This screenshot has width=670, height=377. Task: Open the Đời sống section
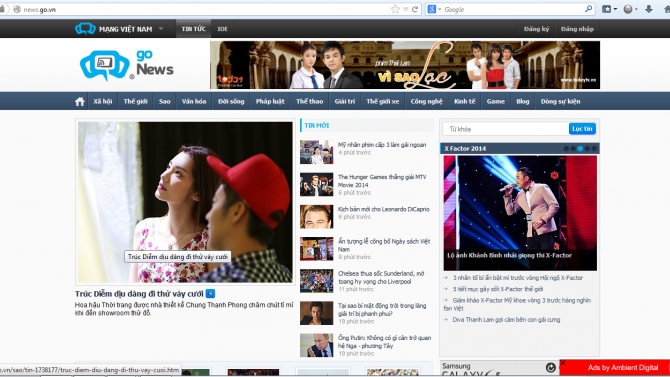231,101
